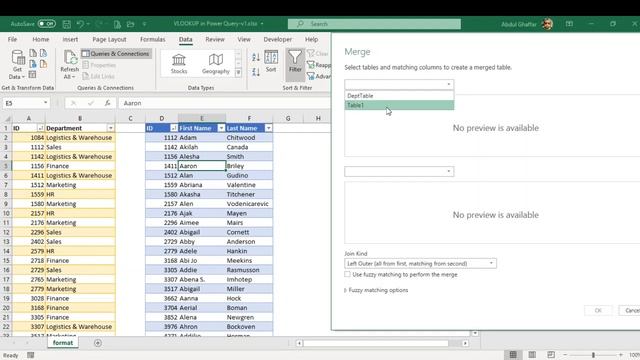Toggle the AutoSave switch
This screenshot has height=360, width=640.
point(47,24)
